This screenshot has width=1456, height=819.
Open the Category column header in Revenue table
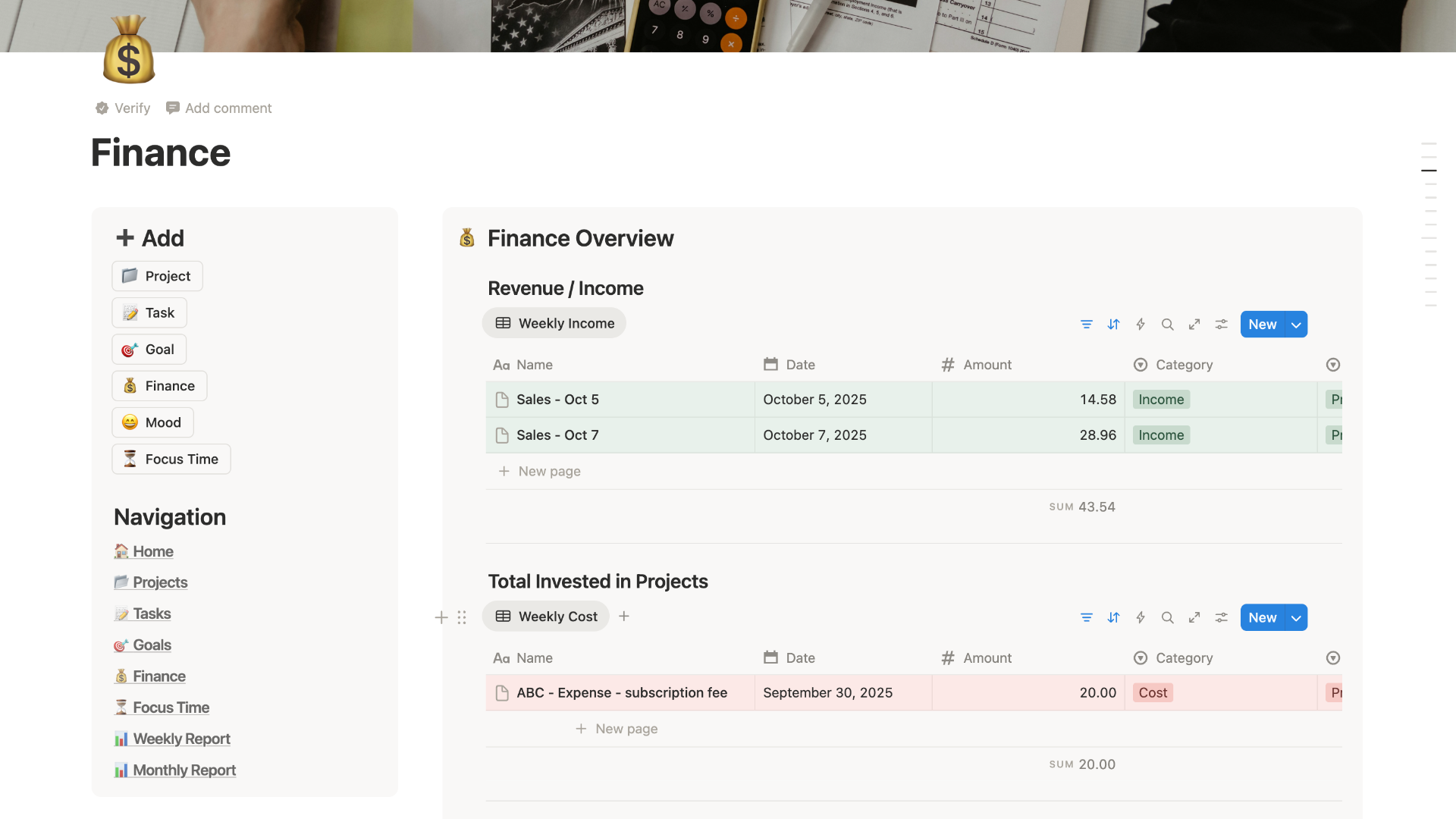point(1183,365)
